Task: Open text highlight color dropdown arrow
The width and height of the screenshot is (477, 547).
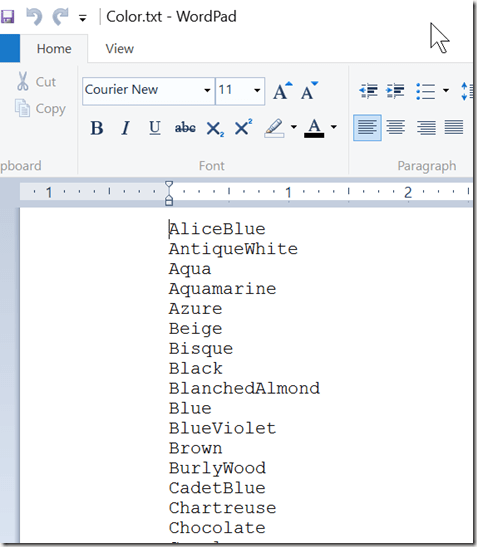Action: pyautogui.click(x=294, y=127)
